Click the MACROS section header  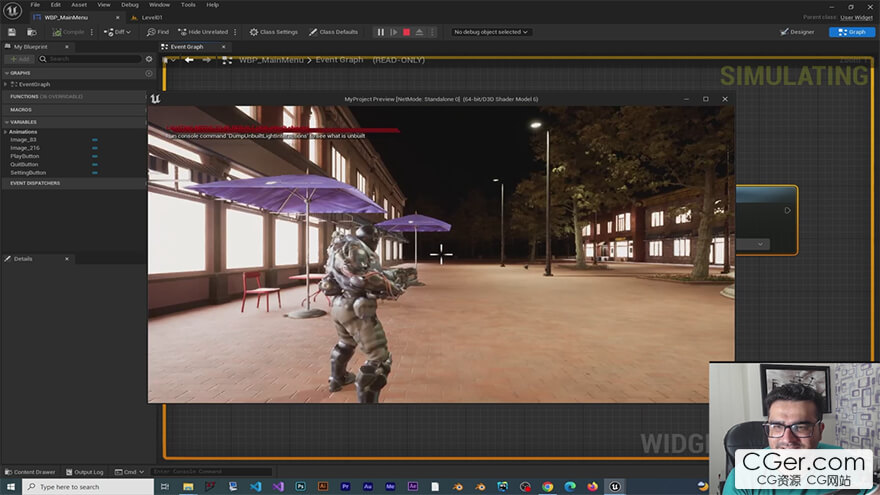[x=73, y=110]
